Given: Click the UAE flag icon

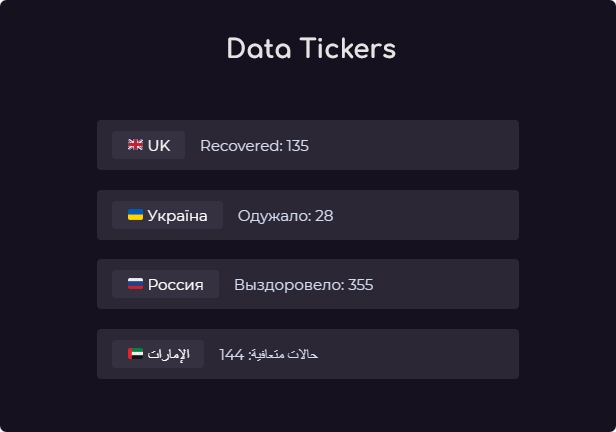Looking at the screenshot, I should point(135,354).
